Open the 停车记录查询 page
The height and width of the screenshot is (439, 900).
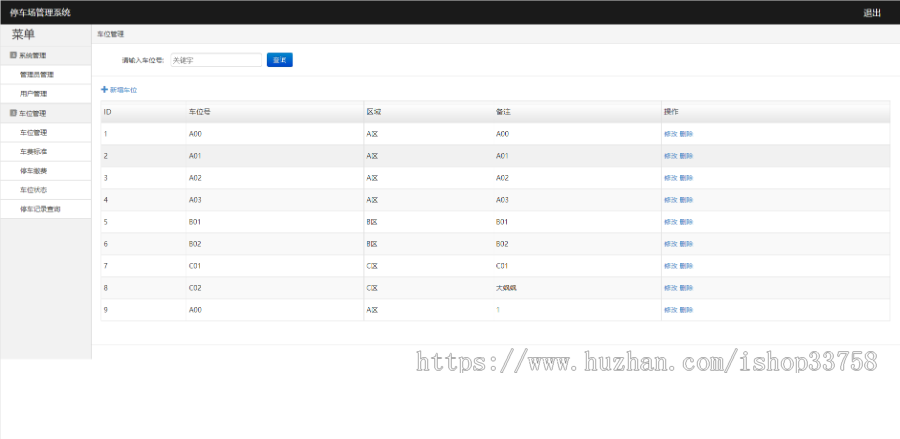[x=45, y=209]
